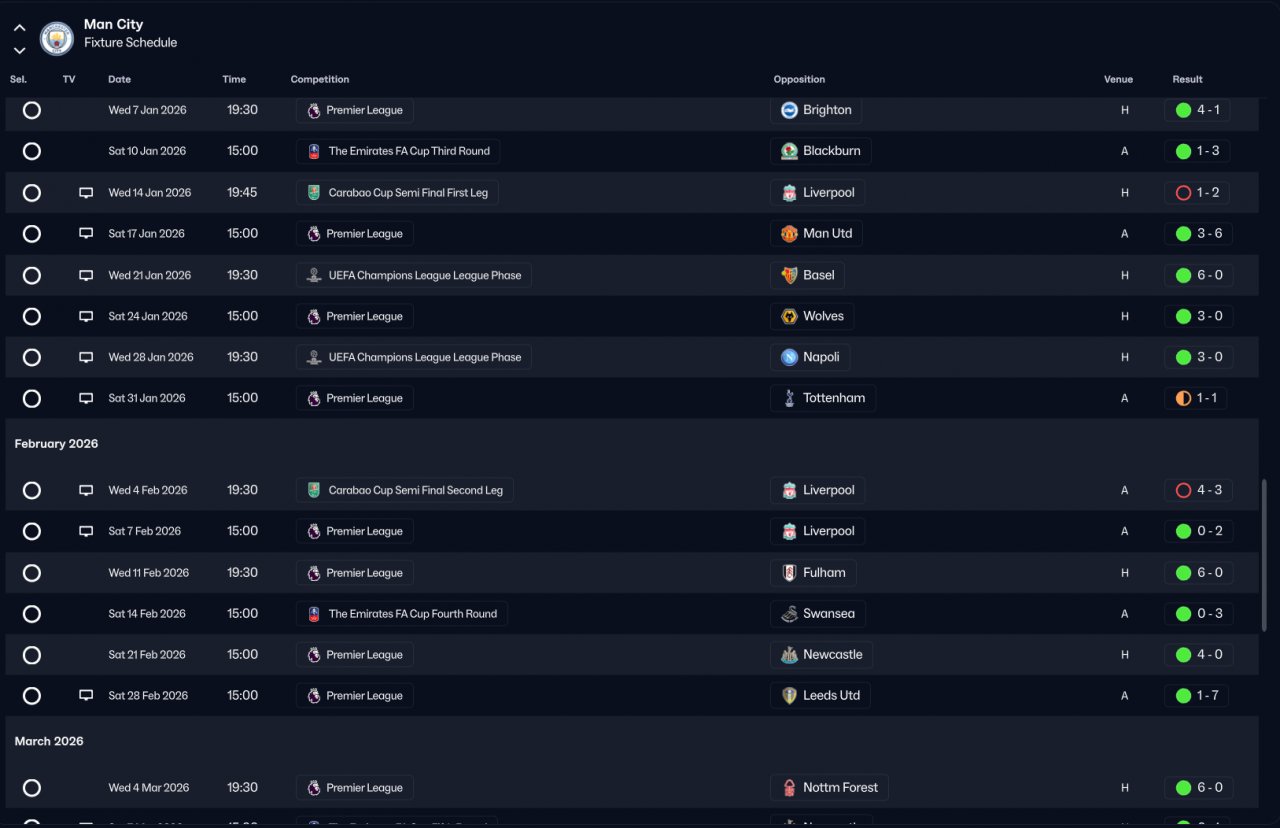
Task: Click the Carabao Cup logo in First Leg row
Action: tap(314, 193)
